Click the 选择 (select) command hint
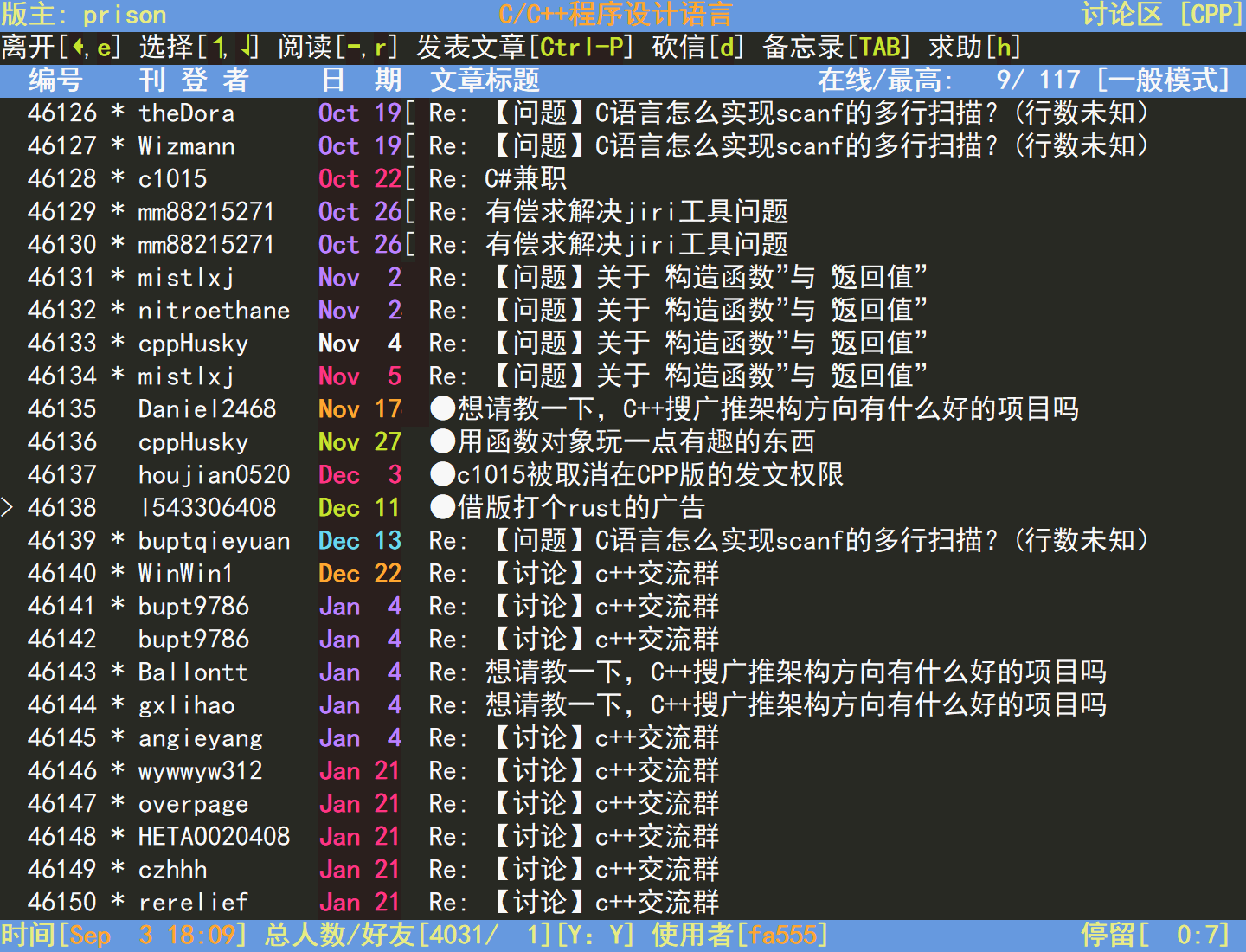The image size is (1246, 952). [x=200, y=48]
